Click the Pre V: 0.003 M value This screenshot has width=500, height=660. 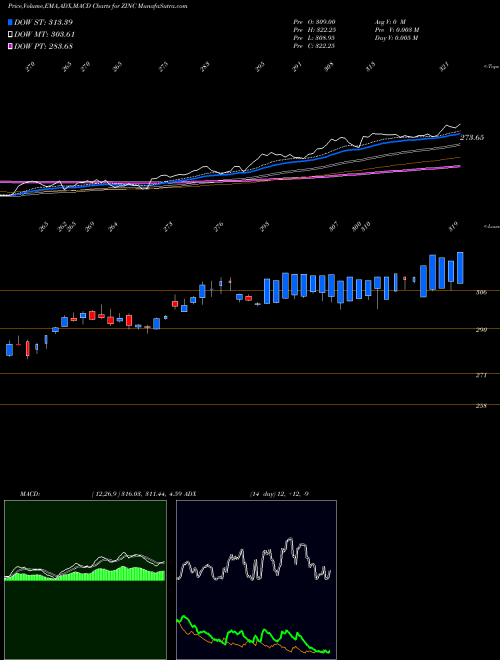coord(396,30)
